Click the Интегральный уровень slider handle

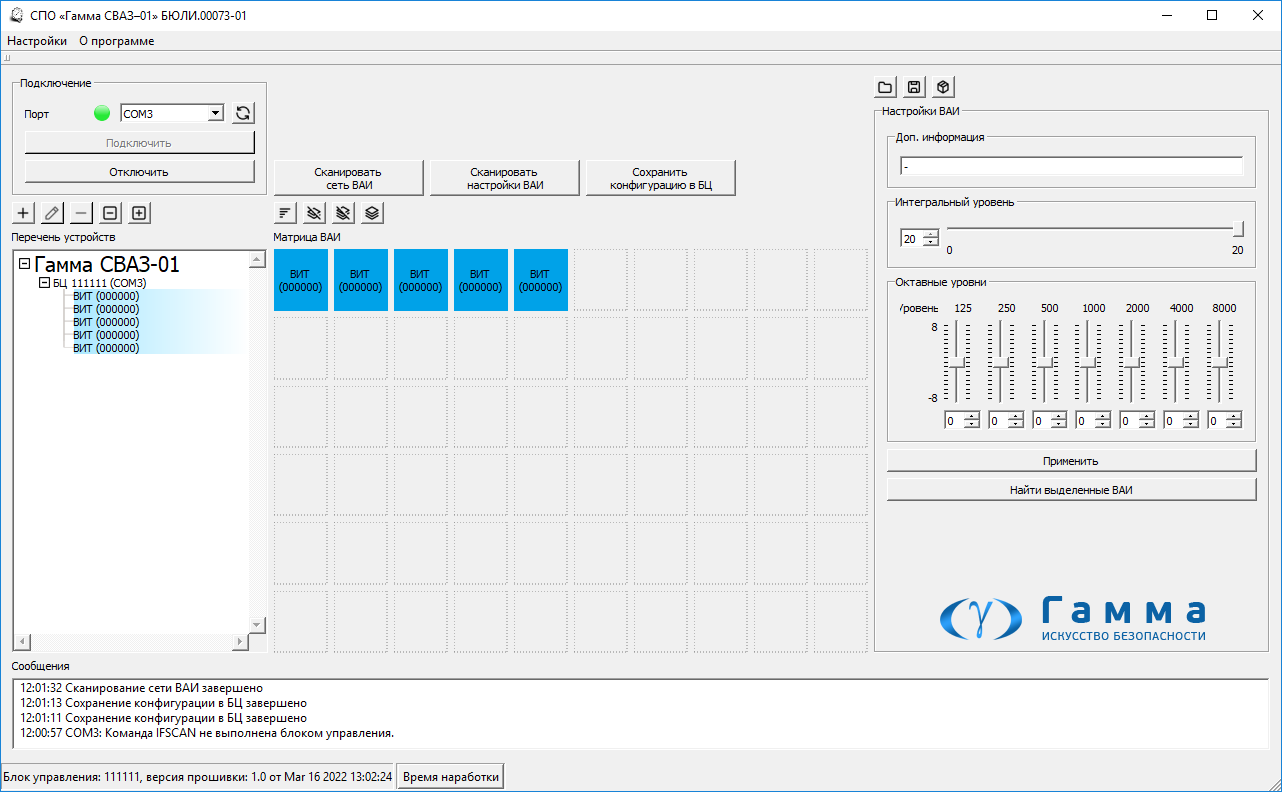1238,229
